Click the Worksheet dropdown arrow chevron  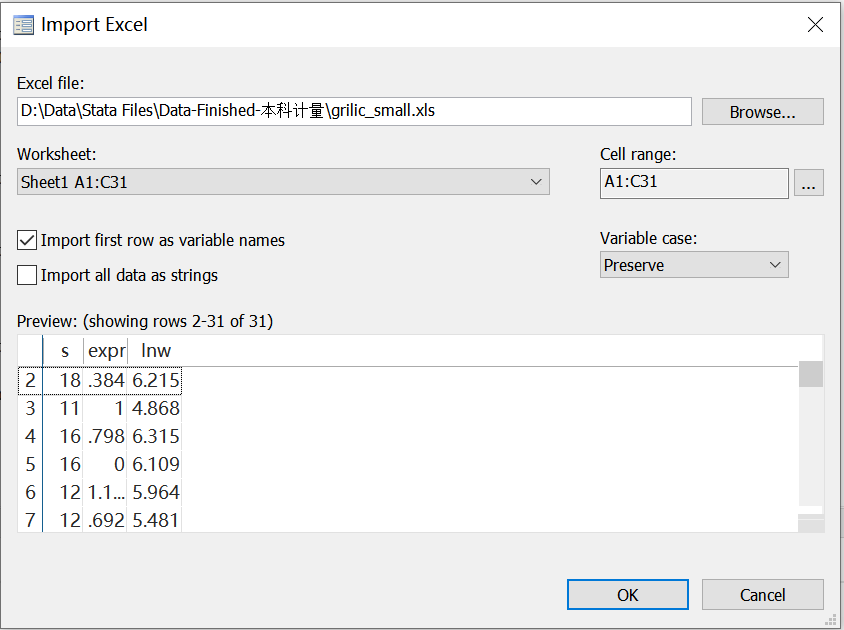click(536, 182)
